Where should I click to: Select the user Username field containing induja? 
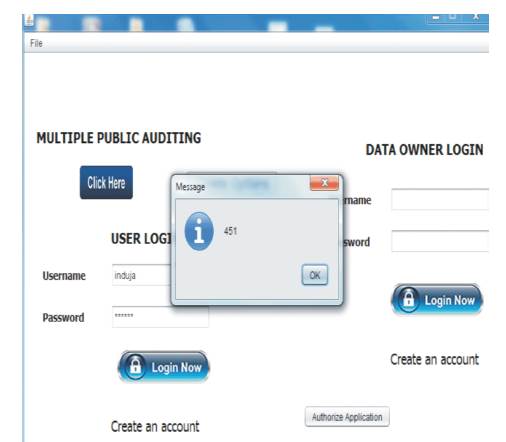point(142,275)
